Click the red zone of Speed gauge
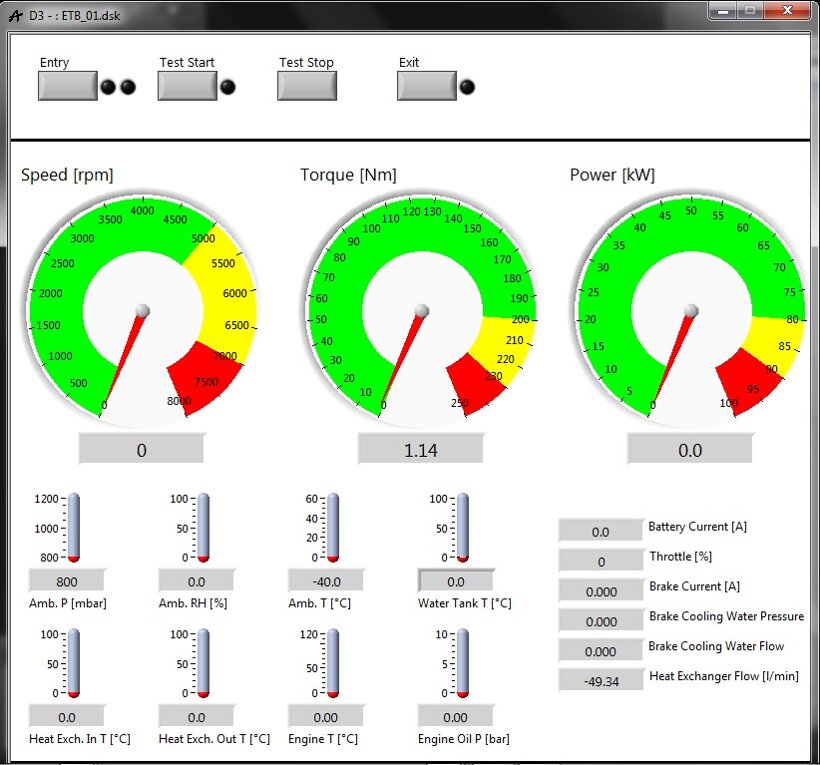This screenshot has width=820, height=765. [205, 374]
